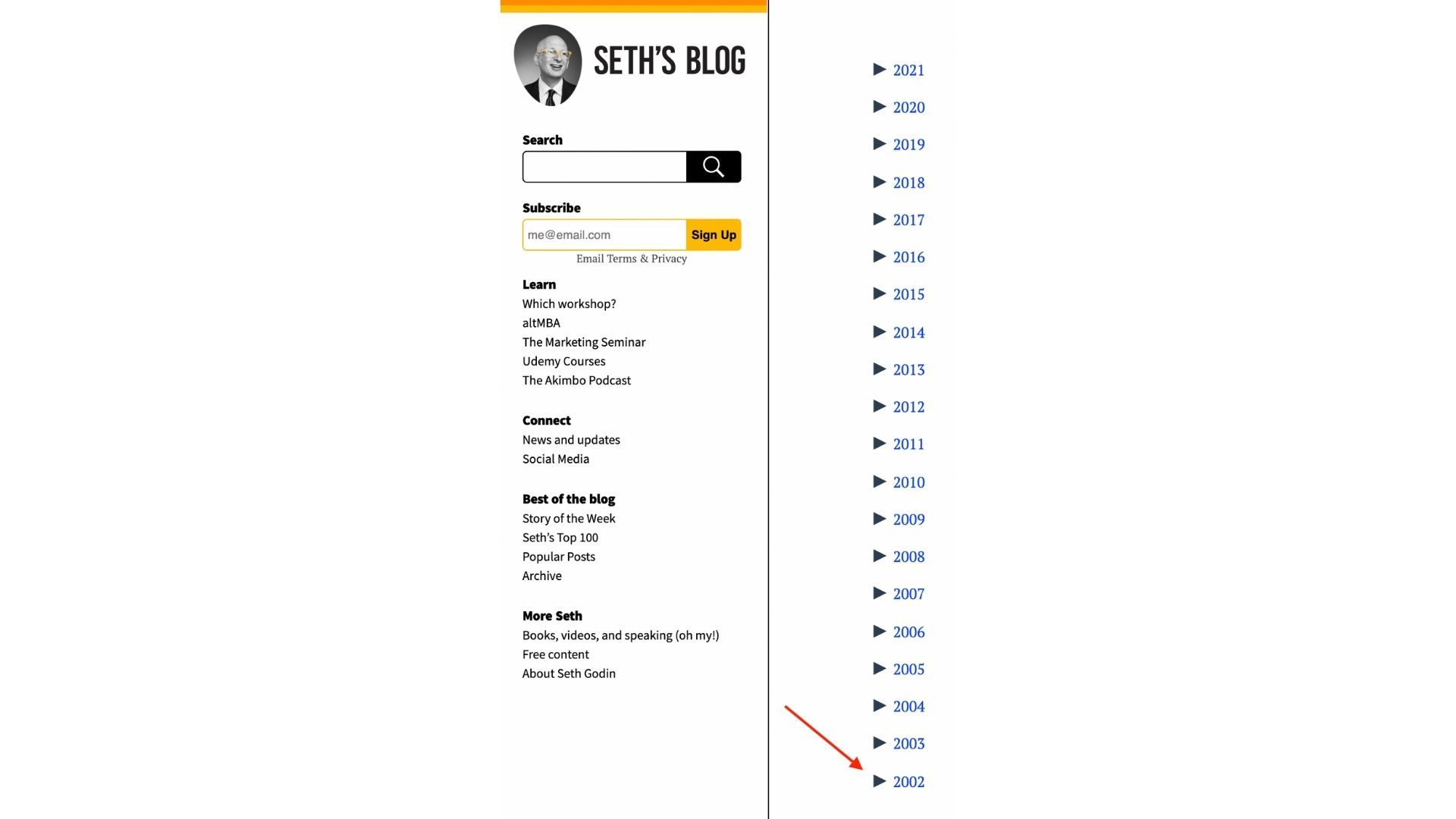Click the 2002 archive year arrow icon

(x=878, y=781)
